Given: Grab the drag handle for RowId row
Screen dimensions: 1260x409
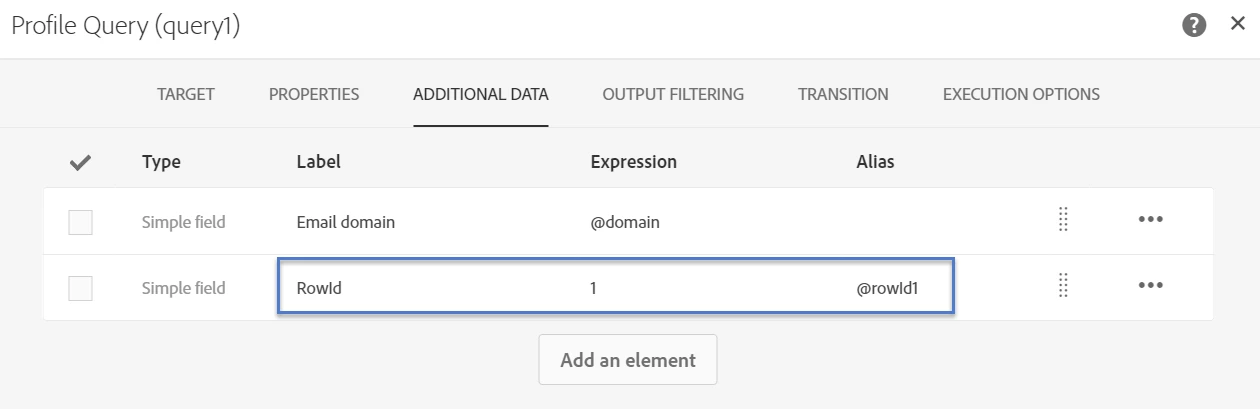Looking at the screenshot, I should coord(1063,287).
